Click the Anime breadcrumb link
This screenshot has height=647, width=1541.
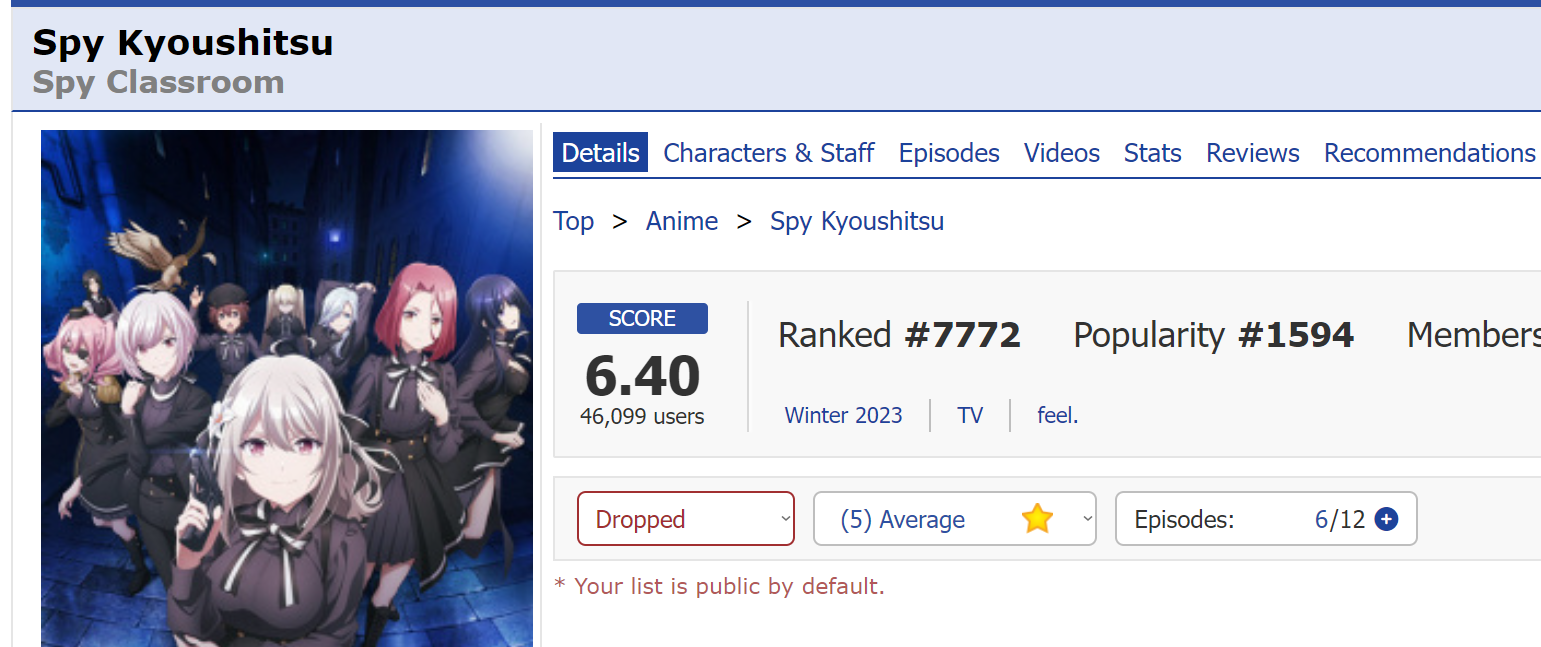coord(682,221)
